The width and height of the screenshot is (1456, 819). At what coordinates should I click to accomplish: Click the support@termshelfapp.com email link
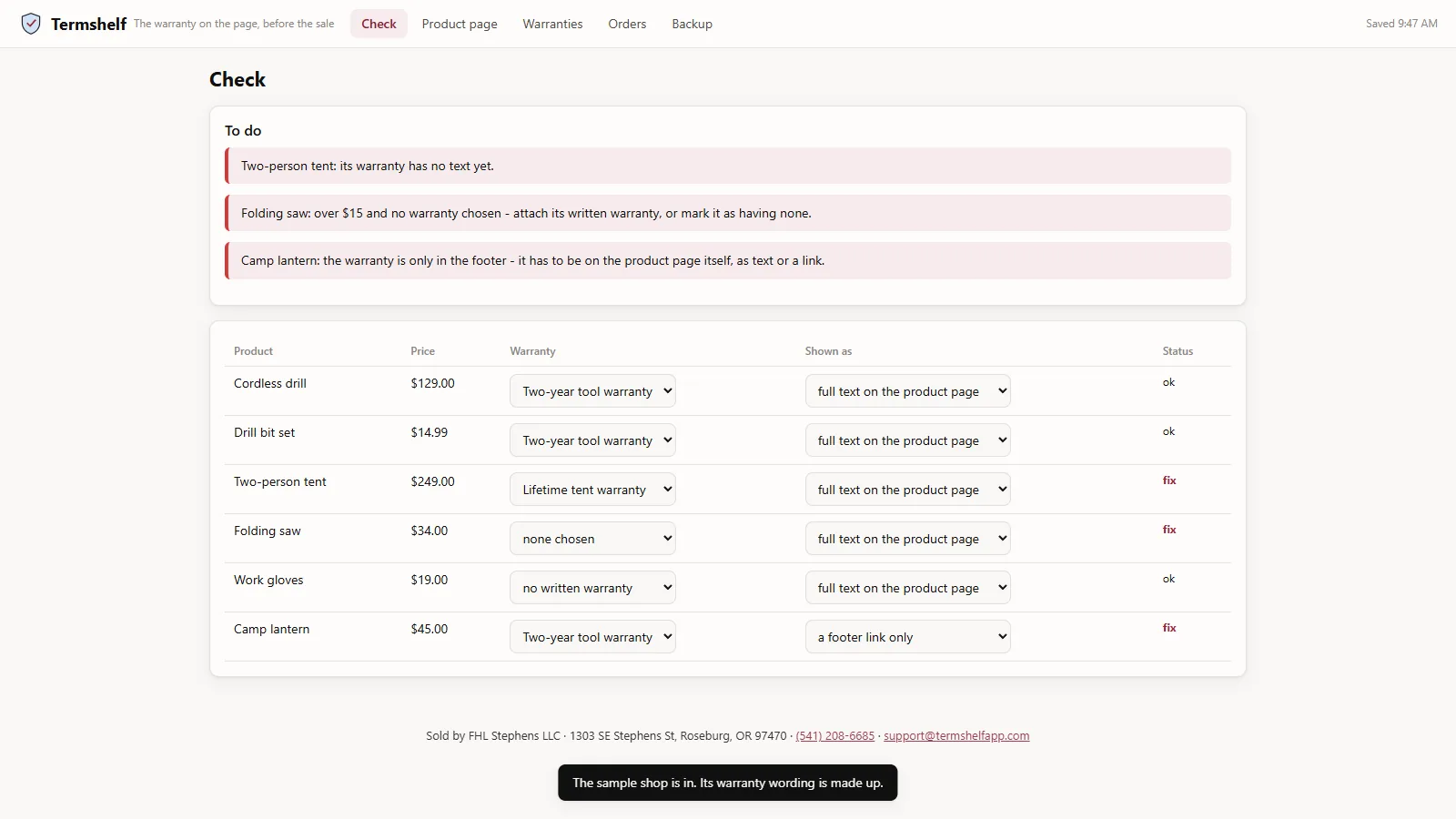coord(956,736)
